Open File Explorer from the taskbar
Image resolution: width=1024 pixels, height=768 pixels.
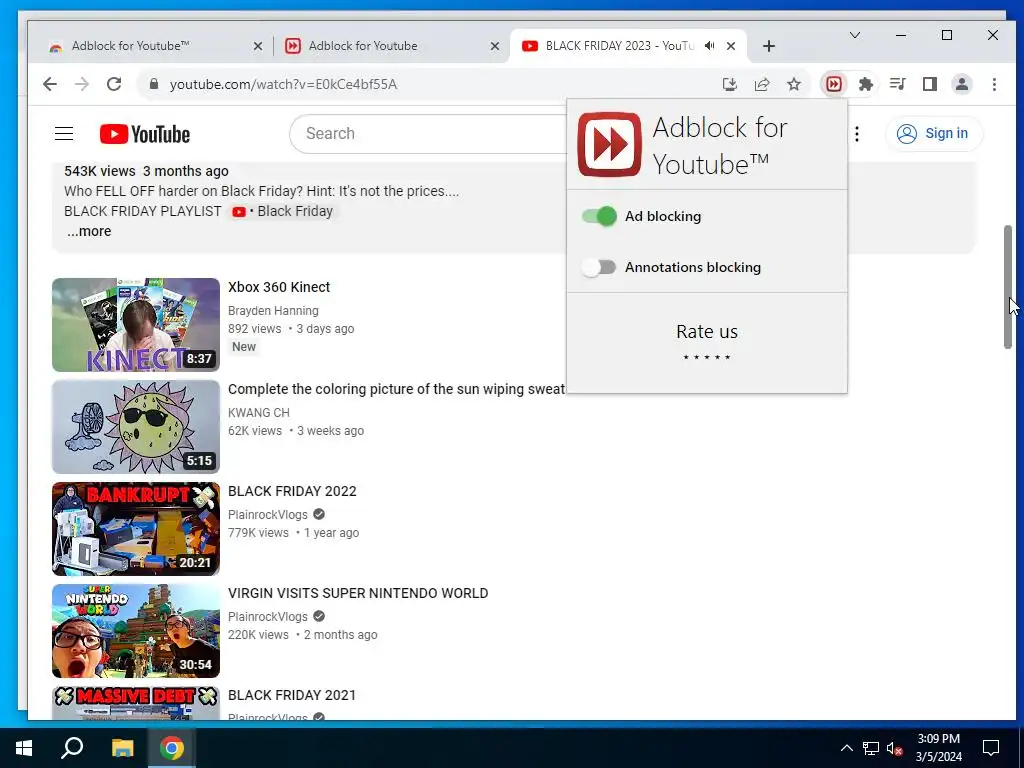[122, 748]
